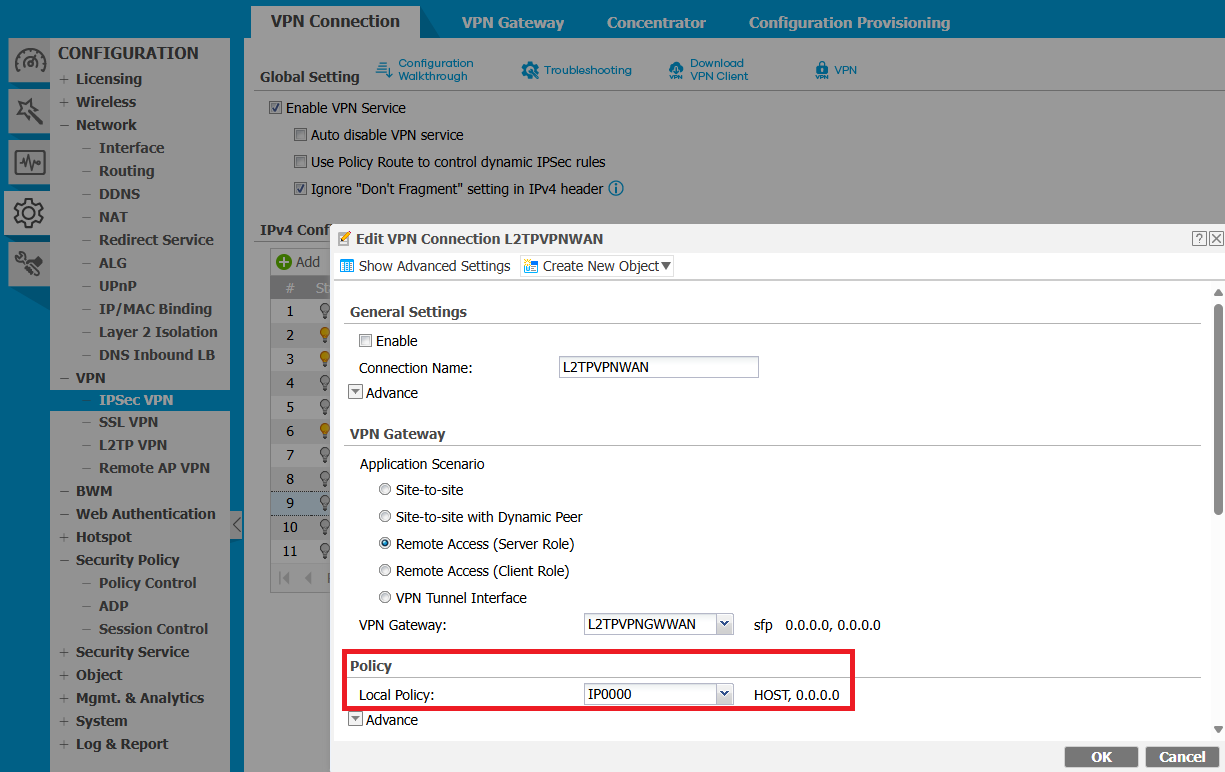This screenshot has height=772, width=1225.
Task: Select Site-to-site radio button
Action: pyautogui.click(x=385, y=490)
